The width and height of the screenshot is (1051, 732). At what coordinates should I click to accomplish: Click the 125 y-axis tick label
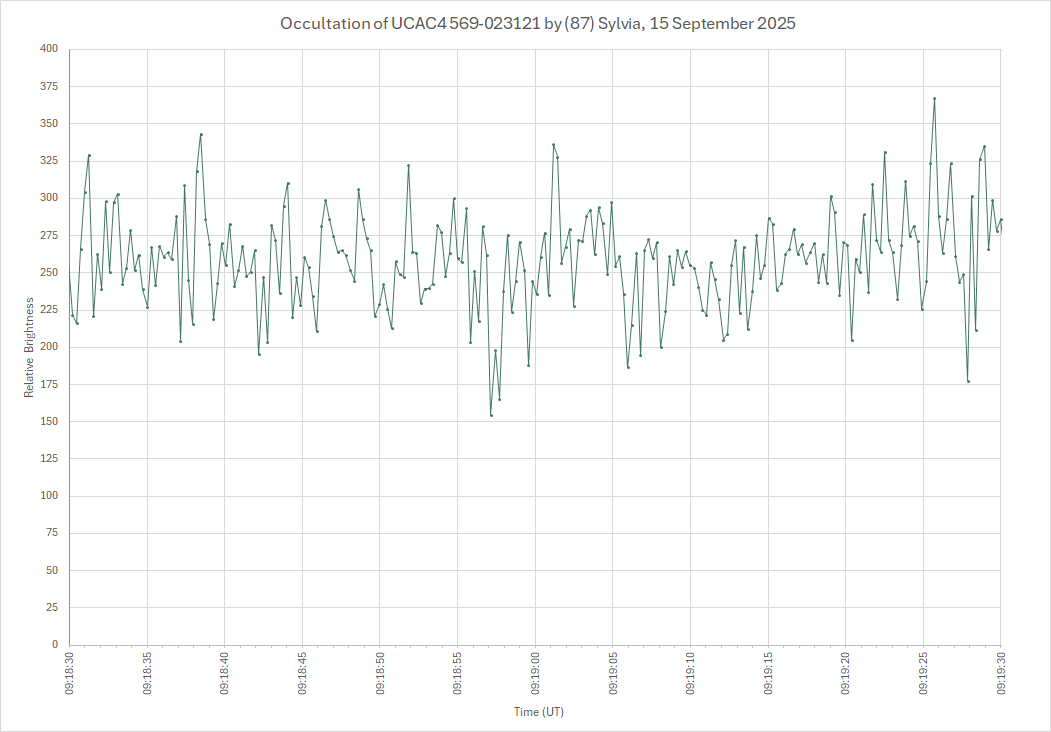[49, 459]
